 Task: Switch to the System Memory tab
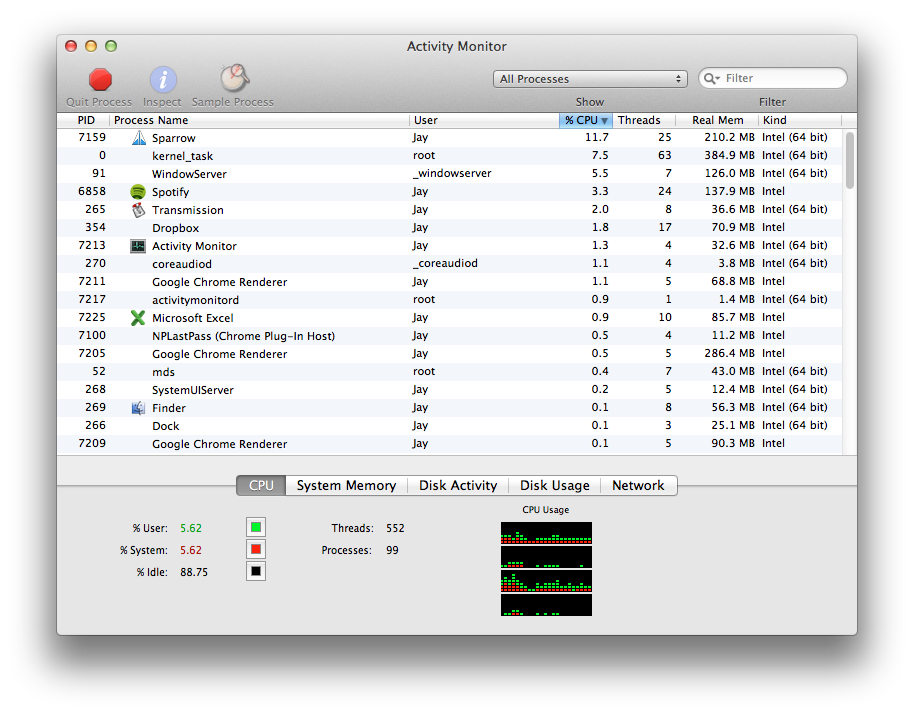point(346,486)
